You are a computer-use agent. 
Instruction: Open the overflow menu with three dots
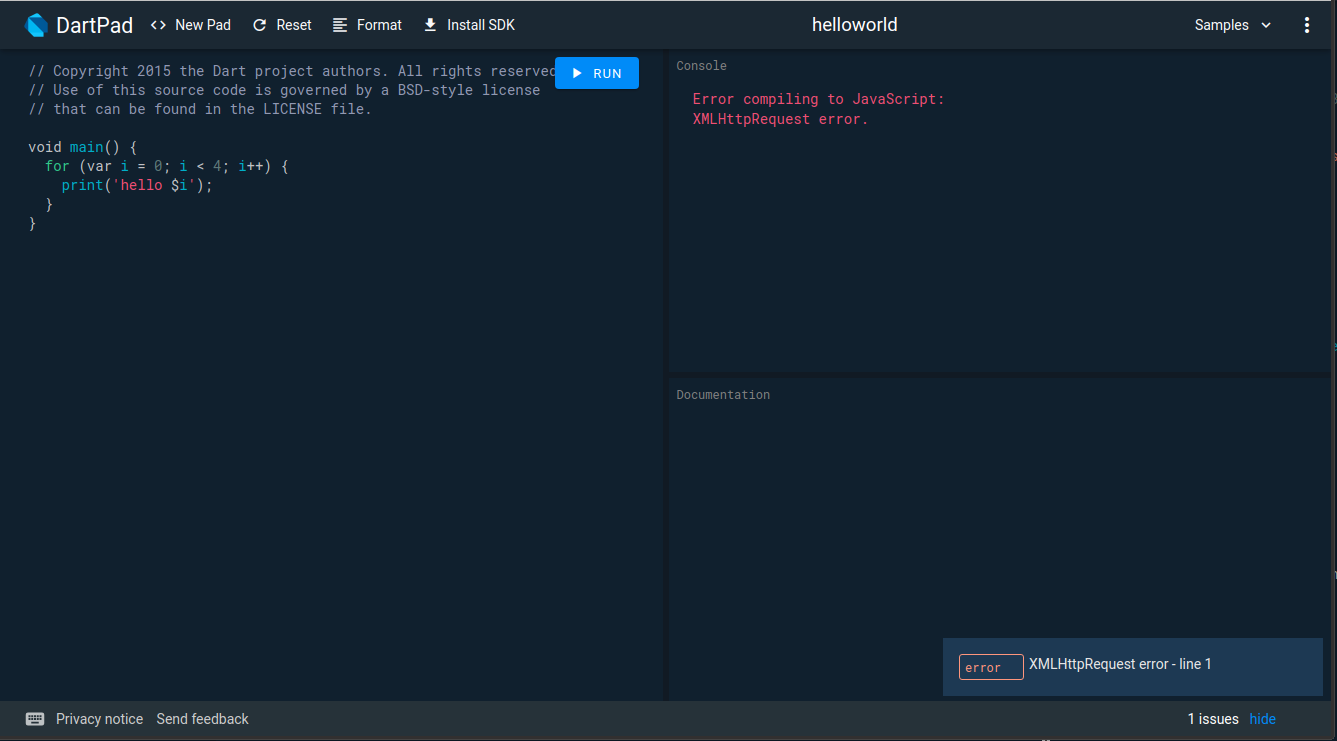(1307, 24)
